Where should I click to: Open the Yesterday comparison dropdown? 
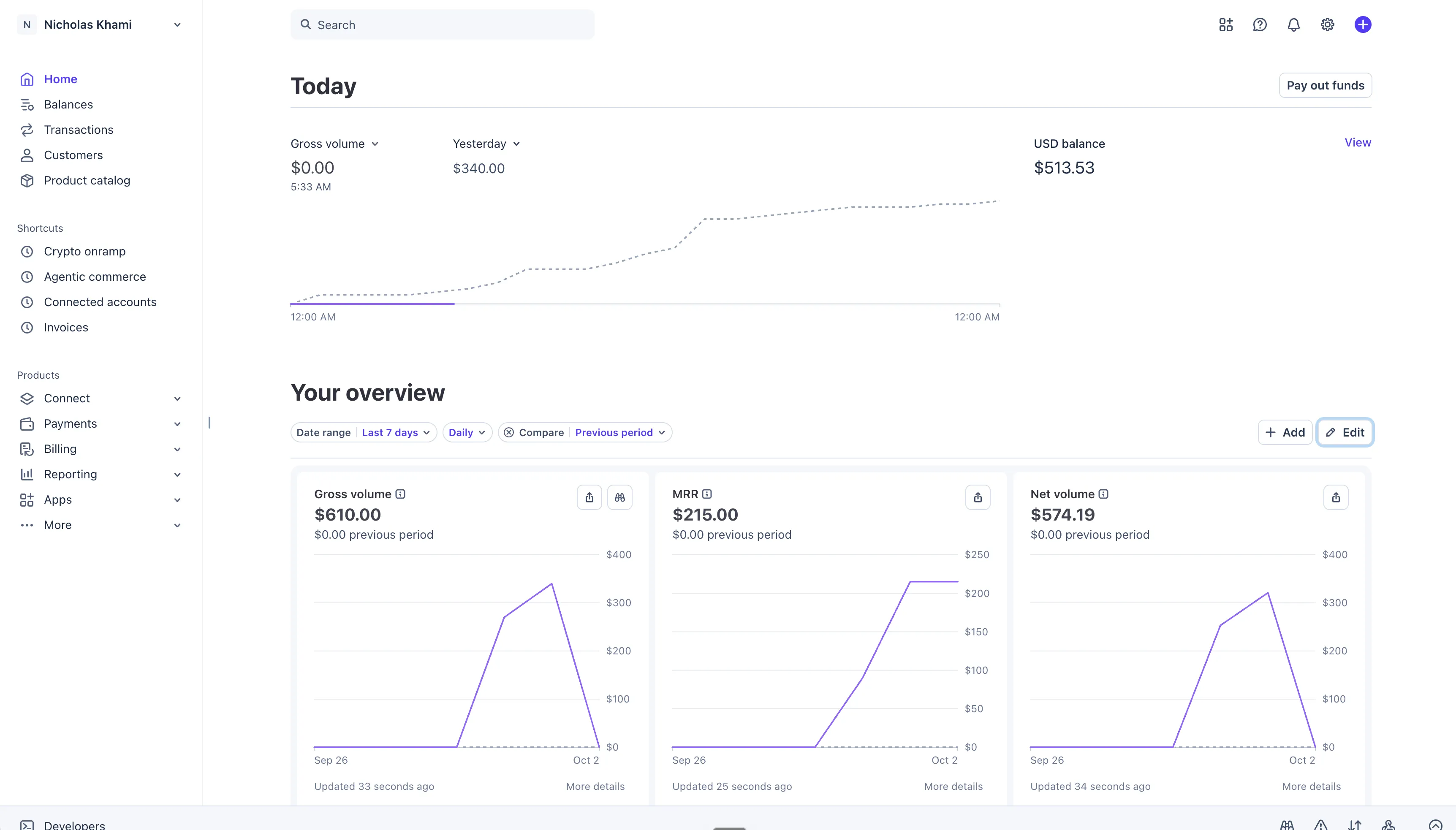click(x=486, y=144)
